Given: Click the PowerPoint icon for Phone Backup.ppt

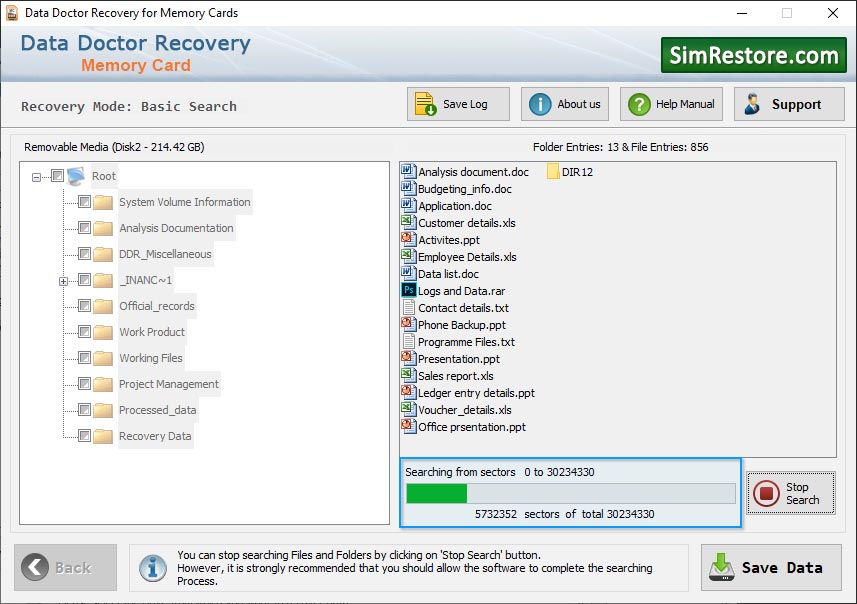Looking at the screenshot, I should coord(408,324).
